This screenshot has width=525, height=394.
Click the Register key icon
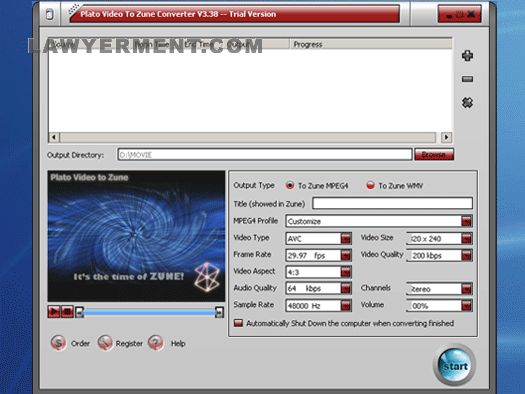coord(105,343)
